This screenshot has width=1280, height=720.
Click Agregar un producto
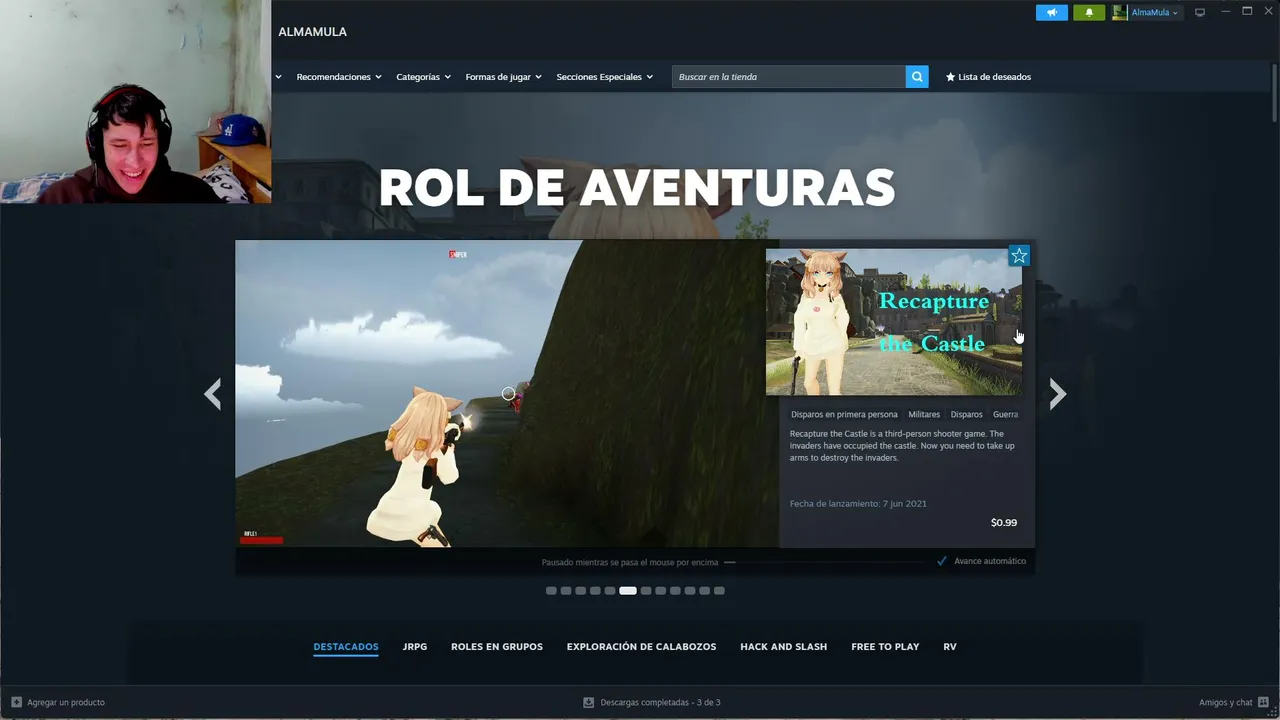(x=66, y=702)
